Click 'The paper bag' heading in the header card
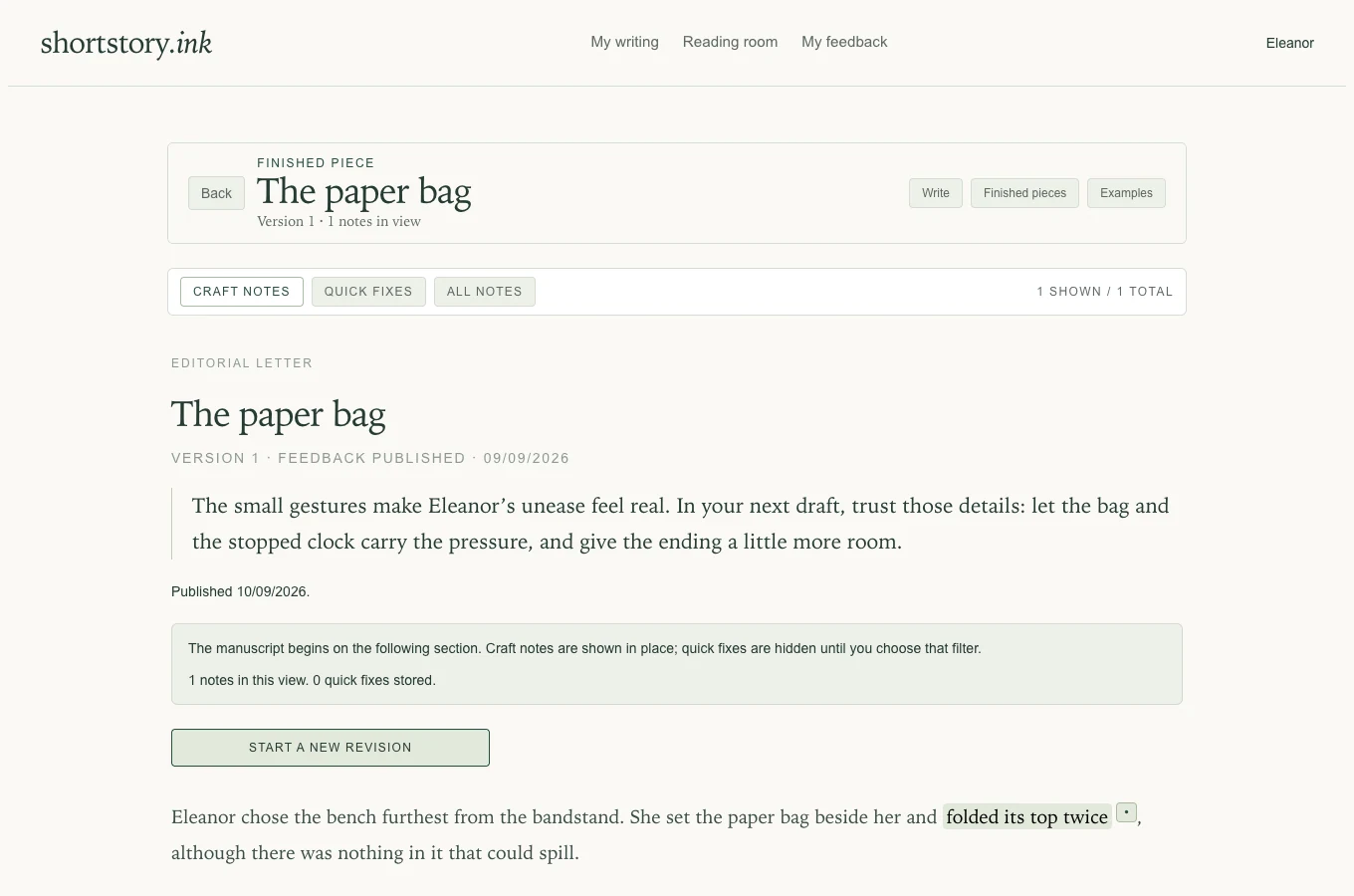This screenshot has height=896, width=1354. click(363, 191)
